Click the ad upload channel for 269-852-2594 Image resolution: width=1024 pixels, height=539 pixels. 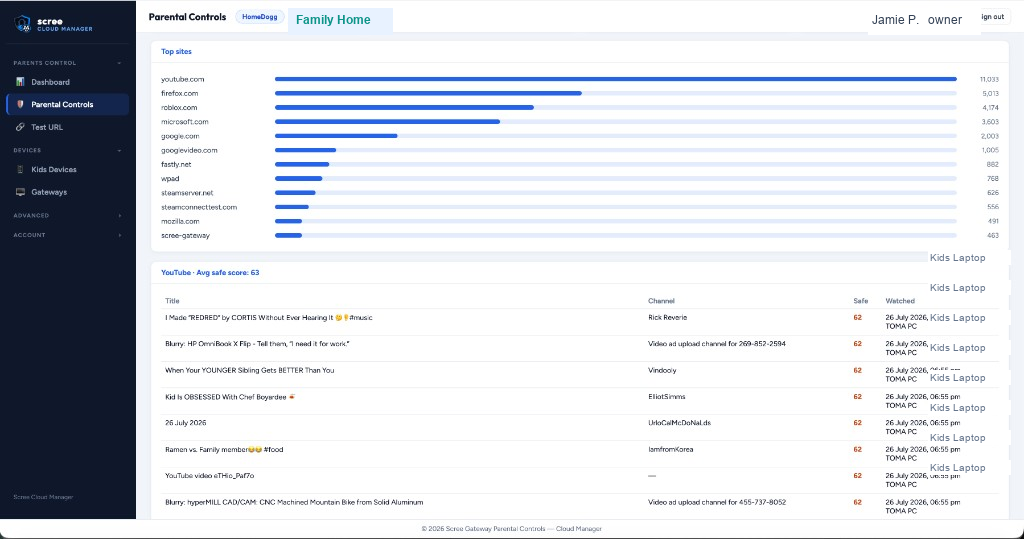click(717, 344)
